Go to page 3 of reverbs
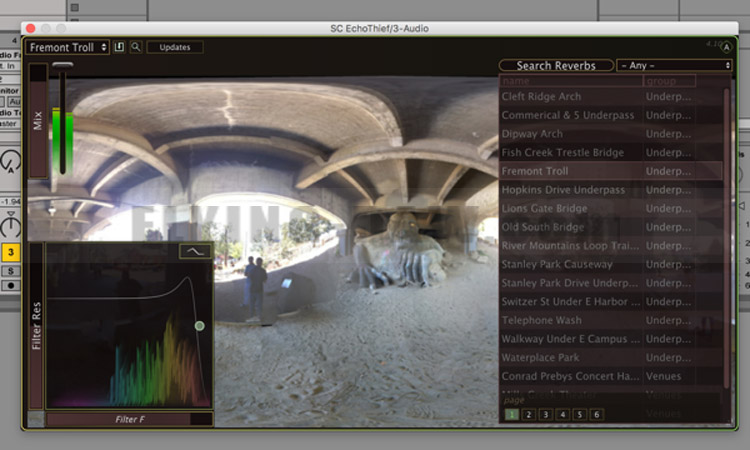 point(546,415)
